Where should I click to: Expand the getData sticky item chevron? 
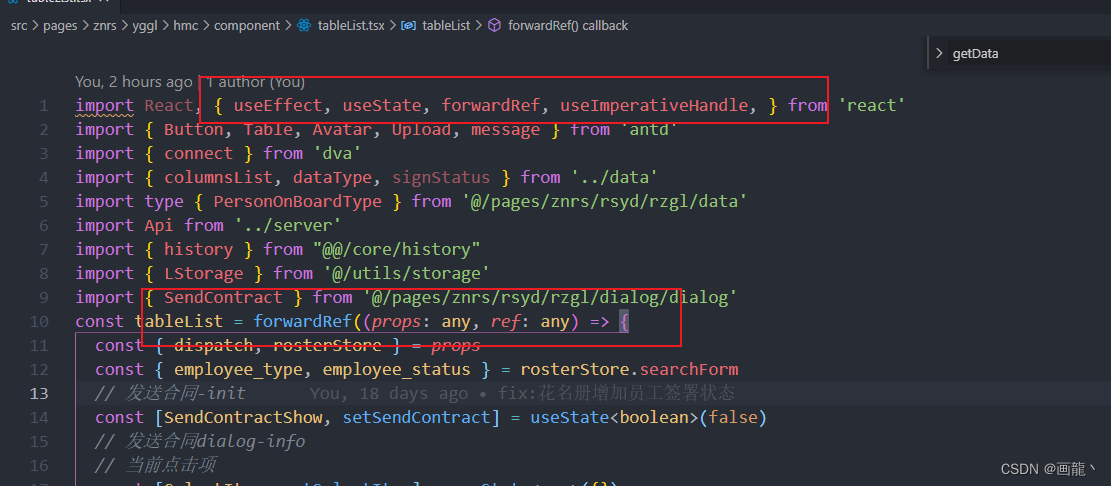pyautogui.click(x=939, y=53)
